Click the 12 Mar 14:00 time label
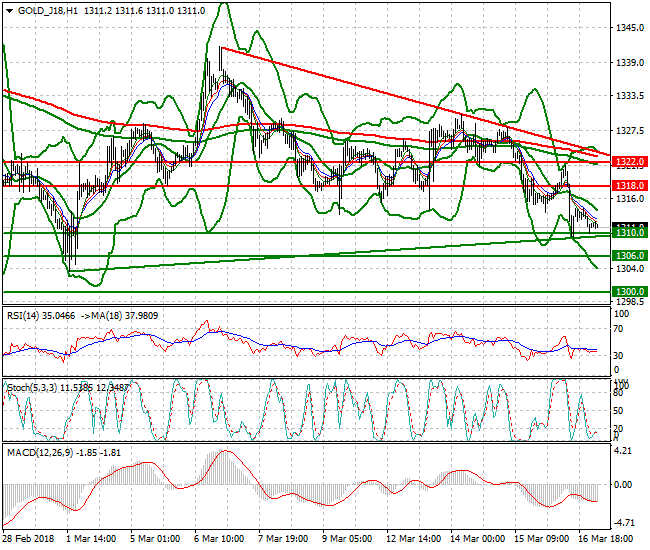This screenshot has height=550, width=650. (x=414, y=539)
